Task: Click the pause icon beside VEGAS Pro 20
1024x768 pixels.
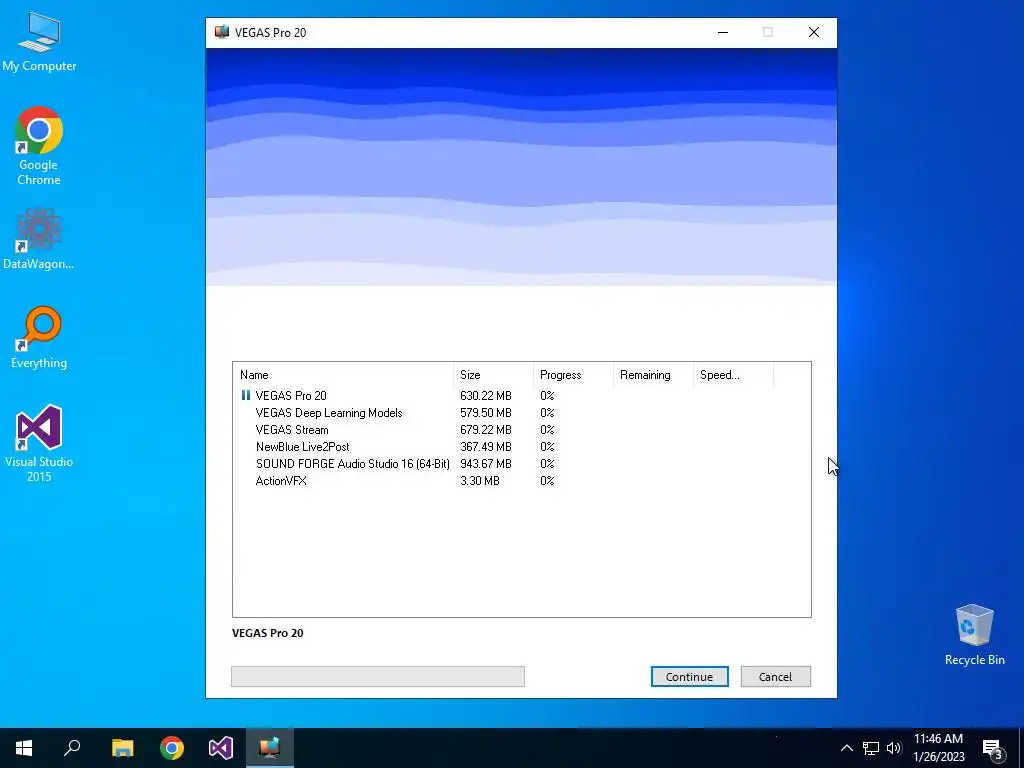Action: coord(246,395)
